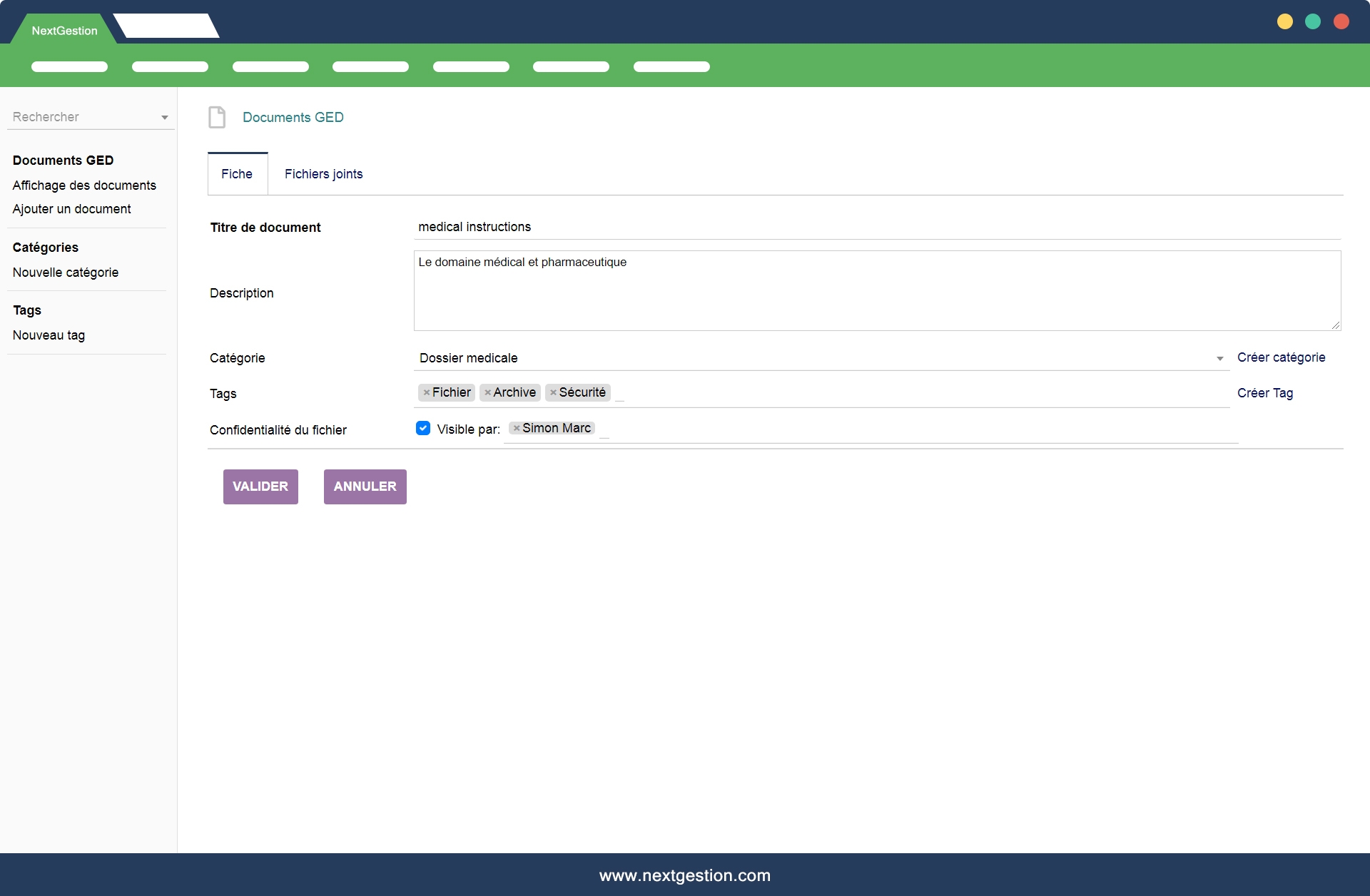Viewport: 1370px width, 896px height.
Task: Click the document page icon beside Documents GED
Action: pos(217,117)
